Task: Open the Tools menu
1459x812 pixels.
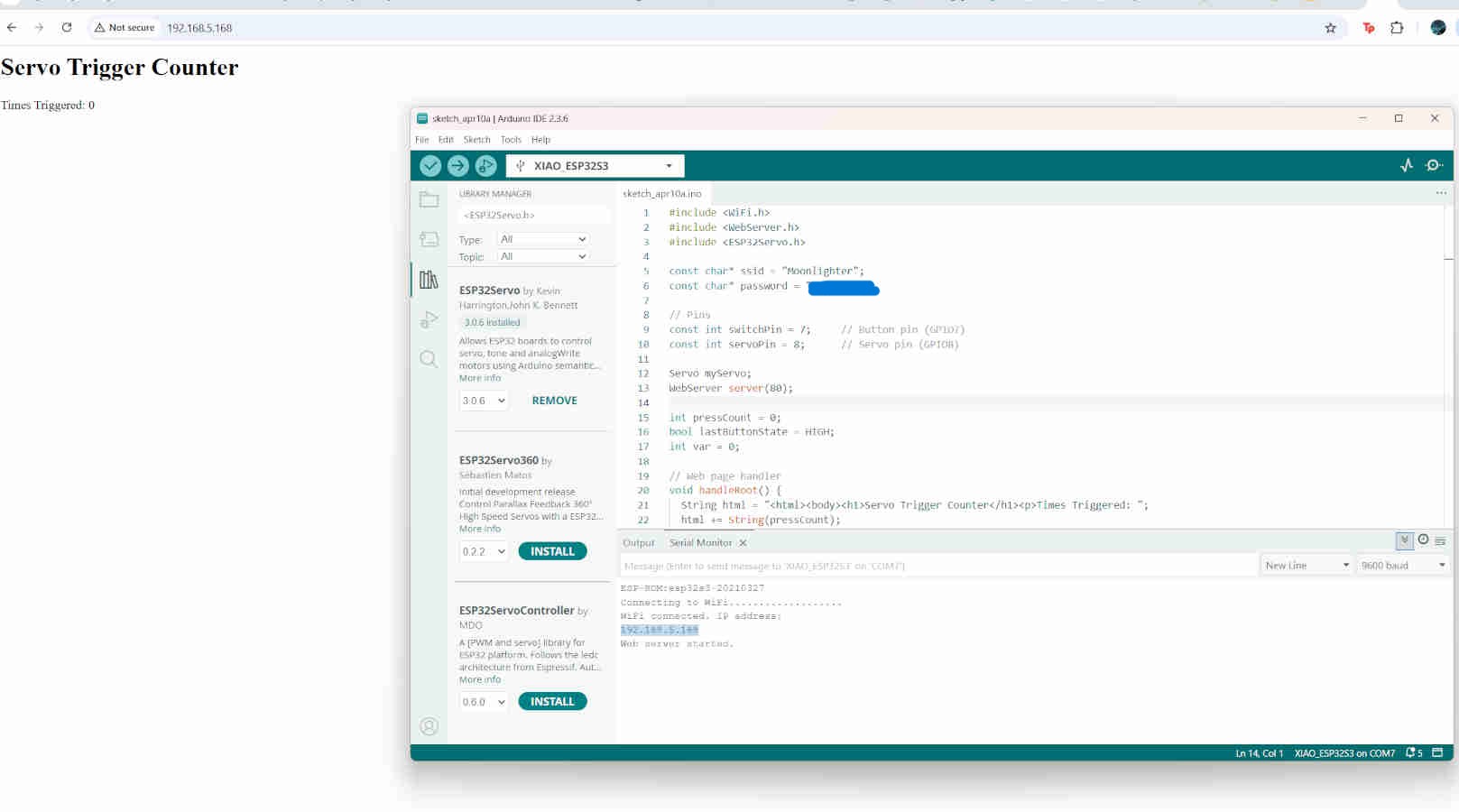Action: coord(511,140)
